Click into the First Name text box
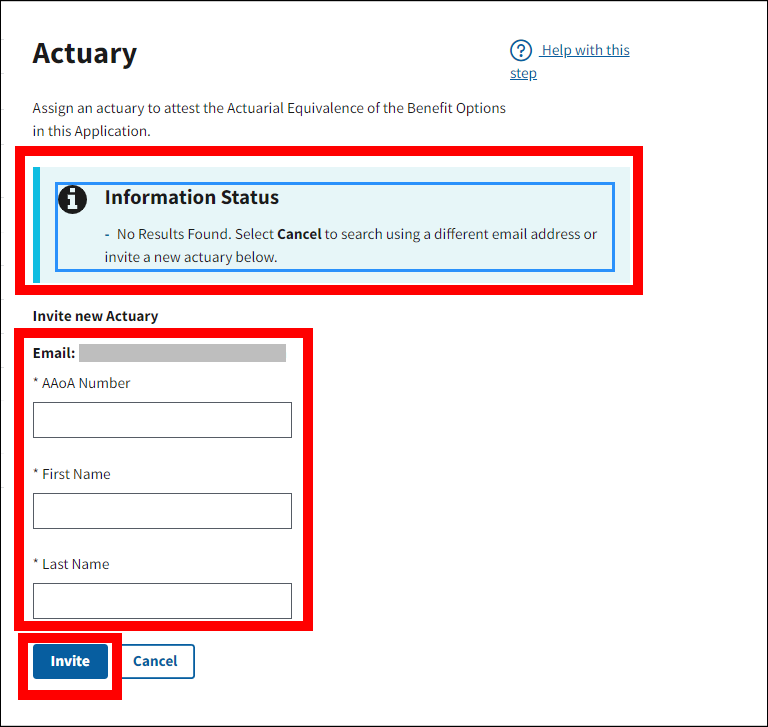 click(162, 510)
